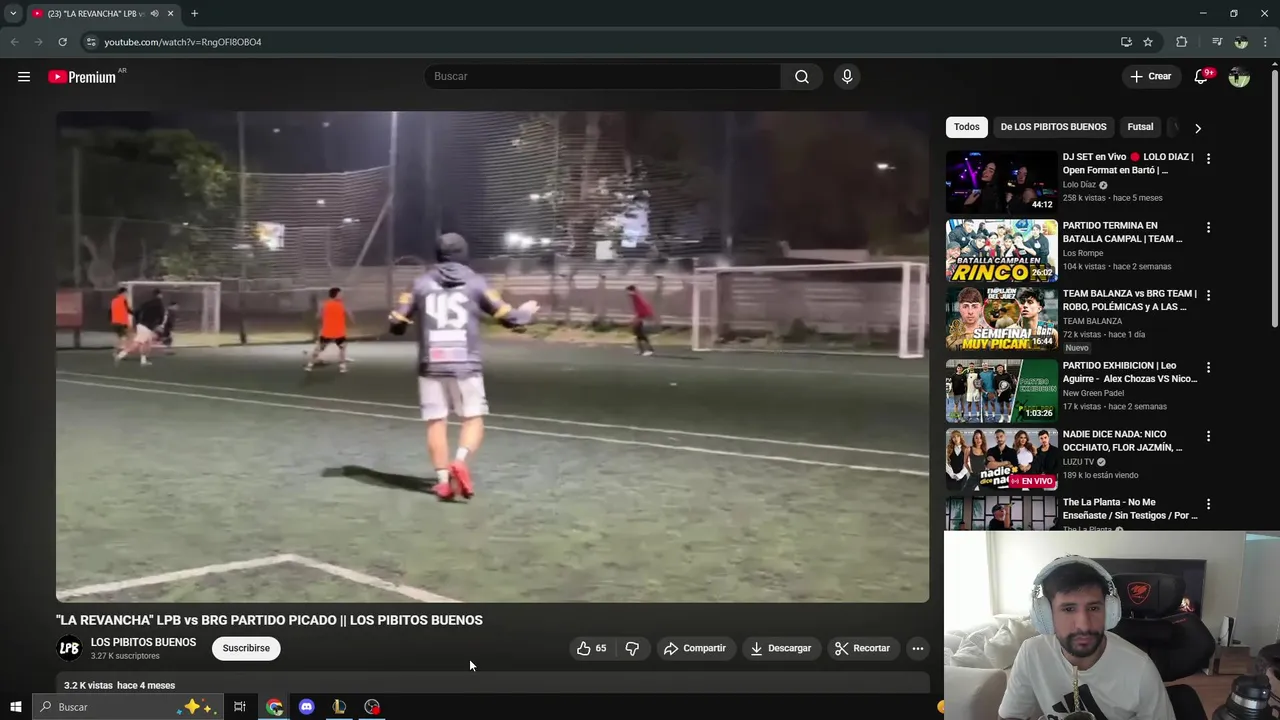1280x720 pixels.
Task: Open options for PARTIDO EXHIBICION video
Action: tap(1208, 367)
